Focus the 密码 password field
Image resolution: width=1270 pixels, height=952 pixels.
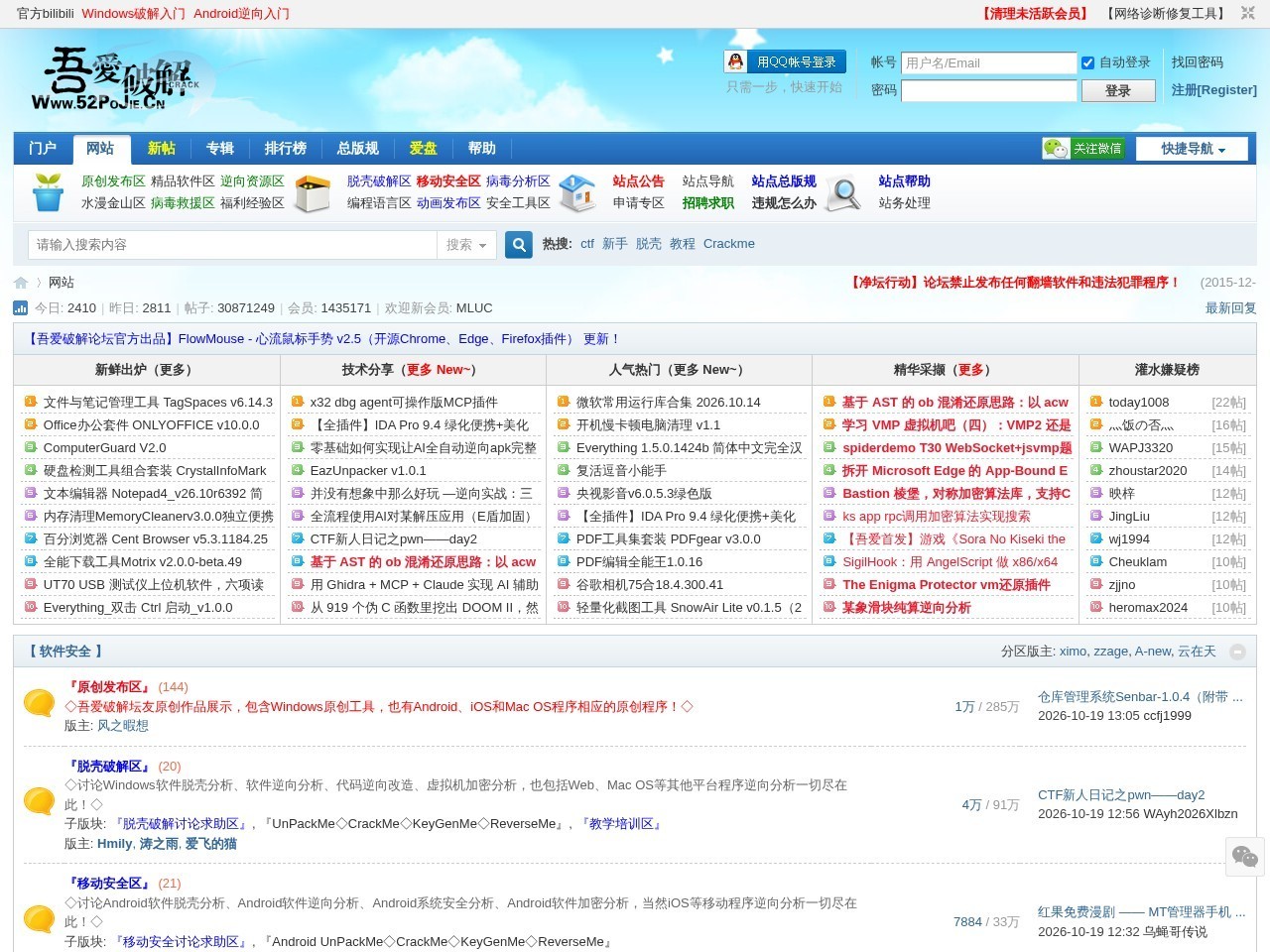(989, 90)
